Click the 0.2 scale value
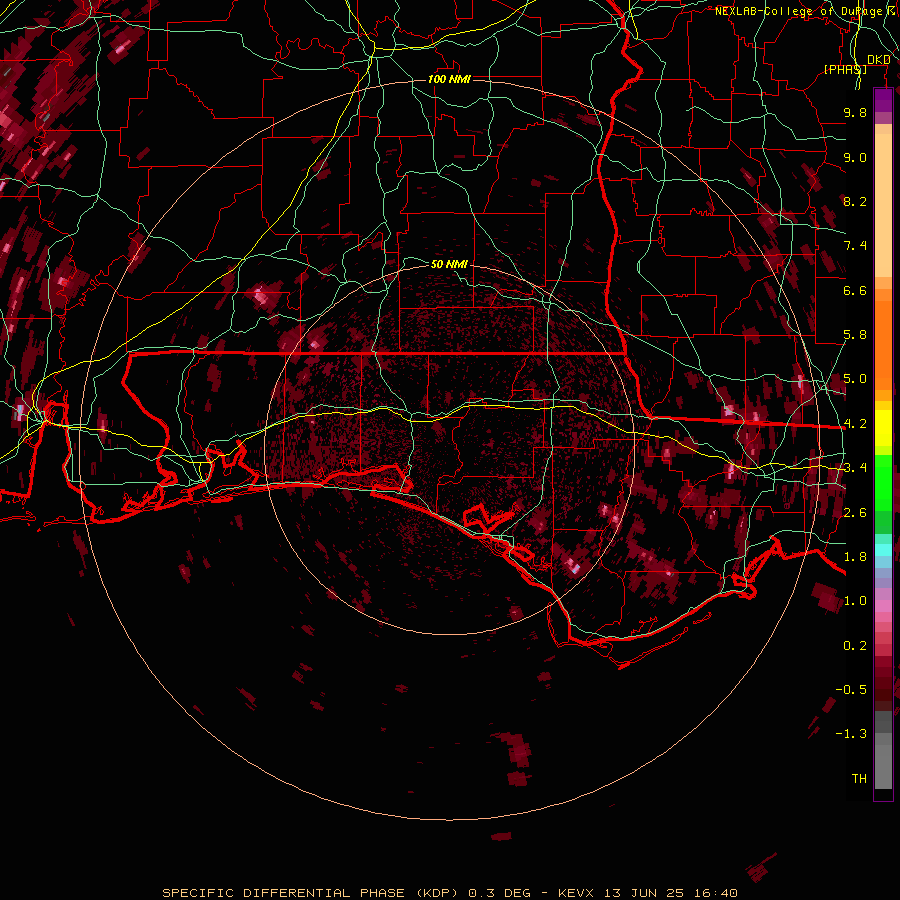Image resolution: width=900 pixels, height=900 pixels. coord(855,646)
